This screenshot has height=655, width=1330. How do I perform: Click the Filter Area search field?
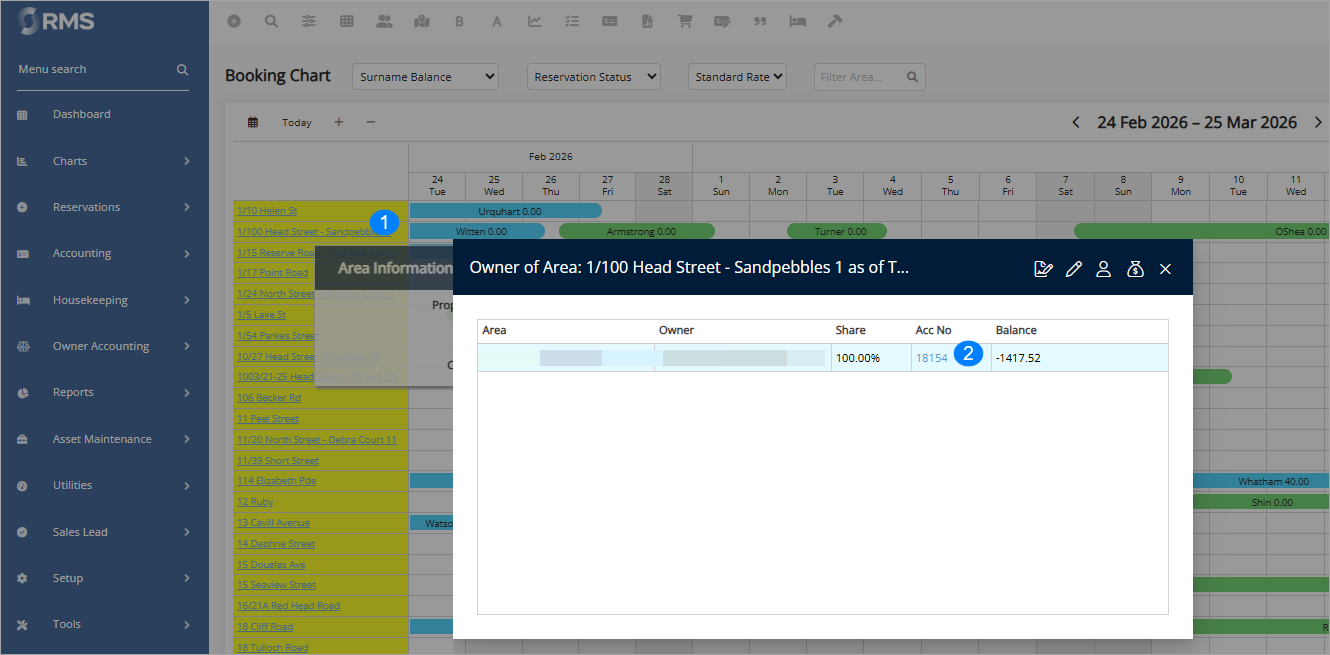click(860, 77)
